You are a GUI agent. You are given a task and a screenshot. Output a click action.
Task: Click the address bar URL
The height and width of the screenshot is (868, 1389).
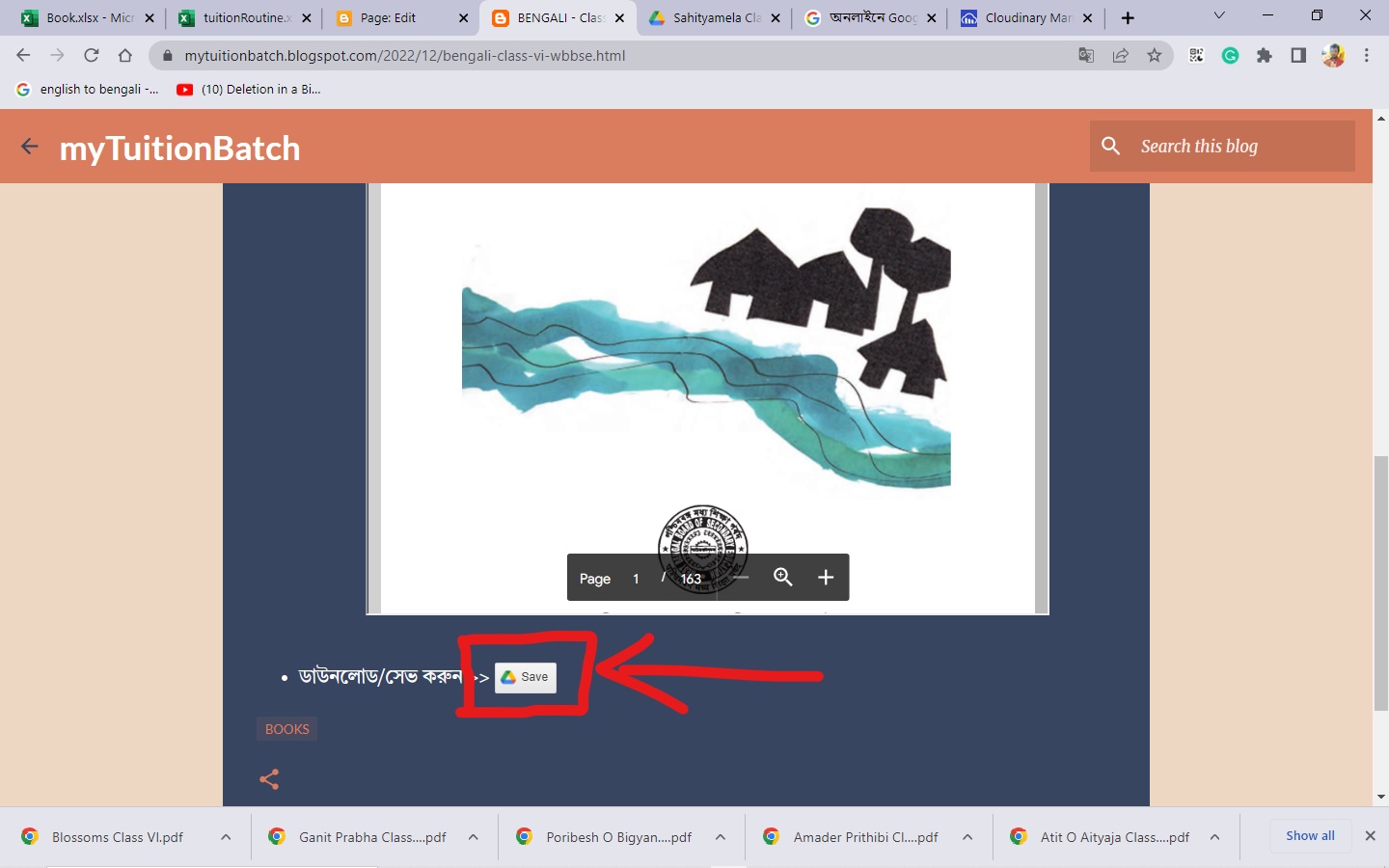pyautogui.click(x=405, y=56)
